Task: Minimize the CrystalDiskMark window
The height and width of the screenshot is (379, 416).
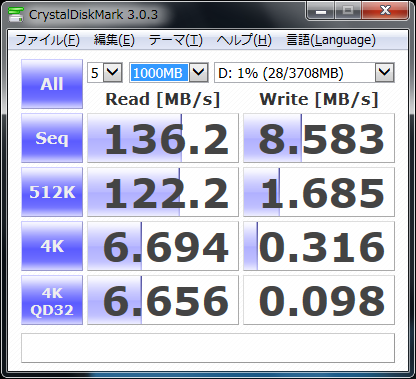Action: [321, 11]
